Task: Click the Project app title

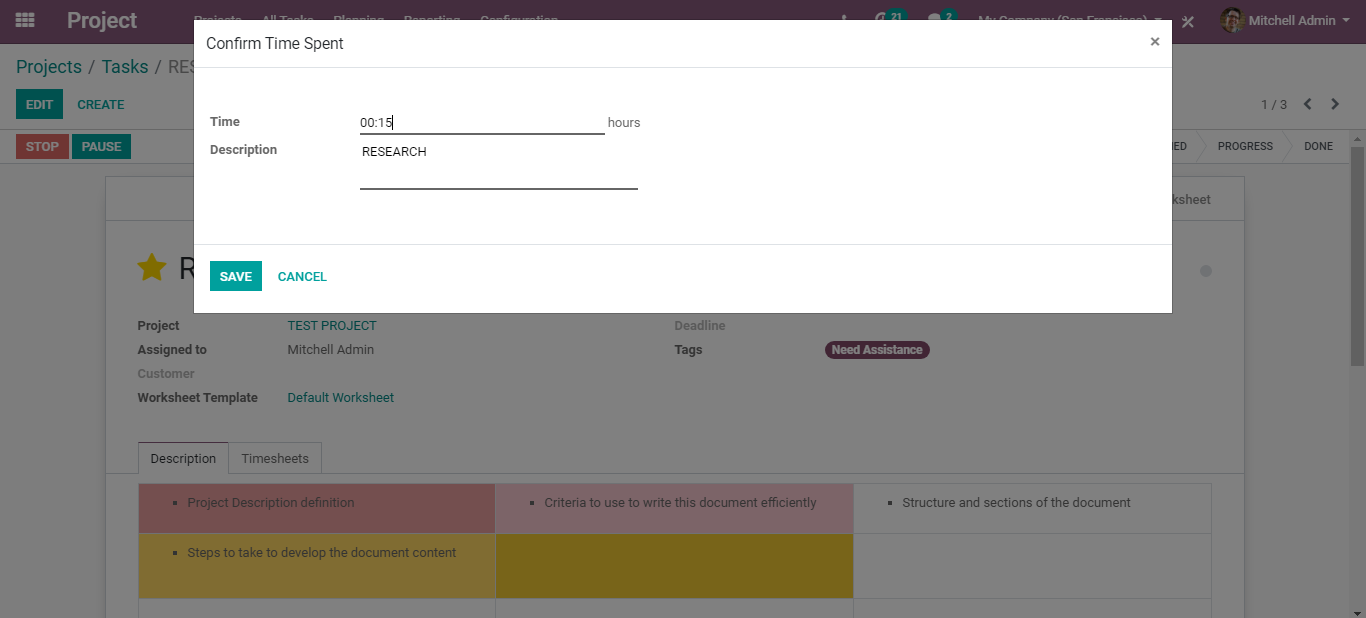Action: click(102, 20)
